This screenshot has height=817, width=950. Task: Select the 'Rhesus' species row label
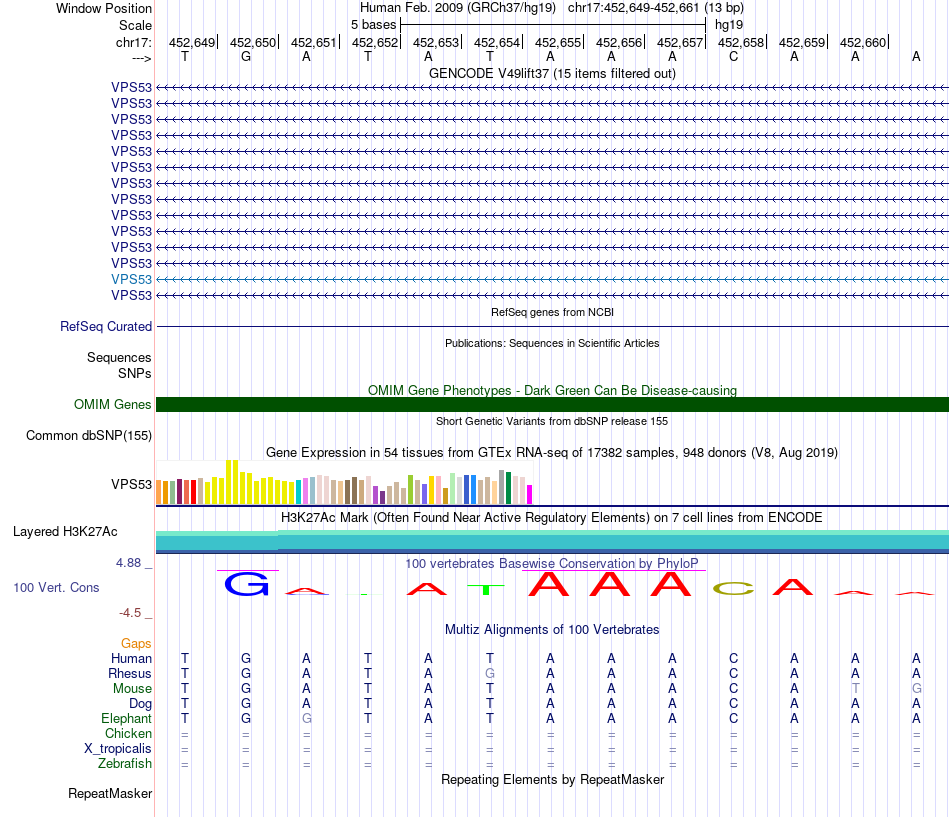130,673
